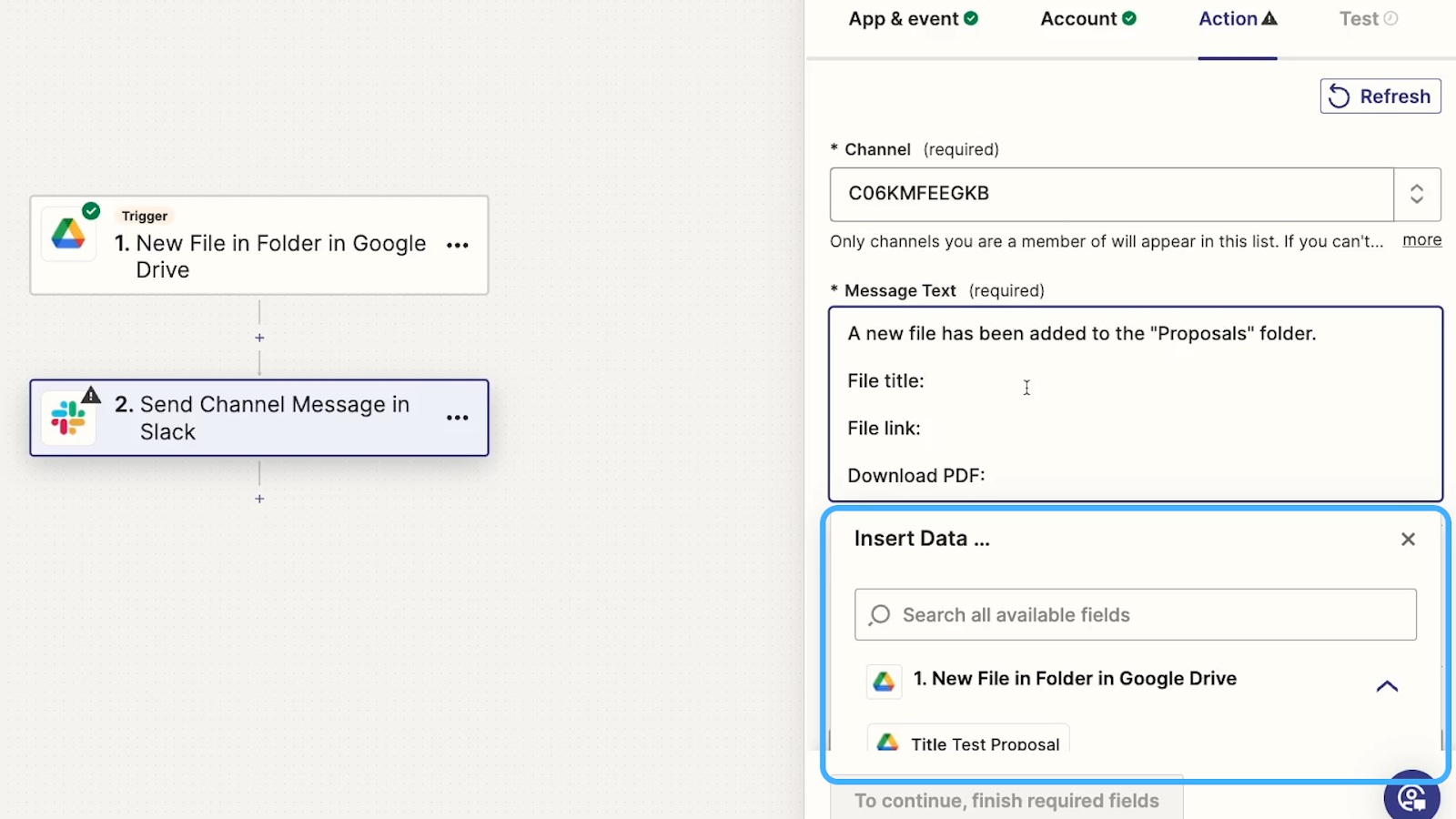The height and width of the screenshot is (819, 1456).
Task: Search all available fields box
Action: (x=1136, y=615)
